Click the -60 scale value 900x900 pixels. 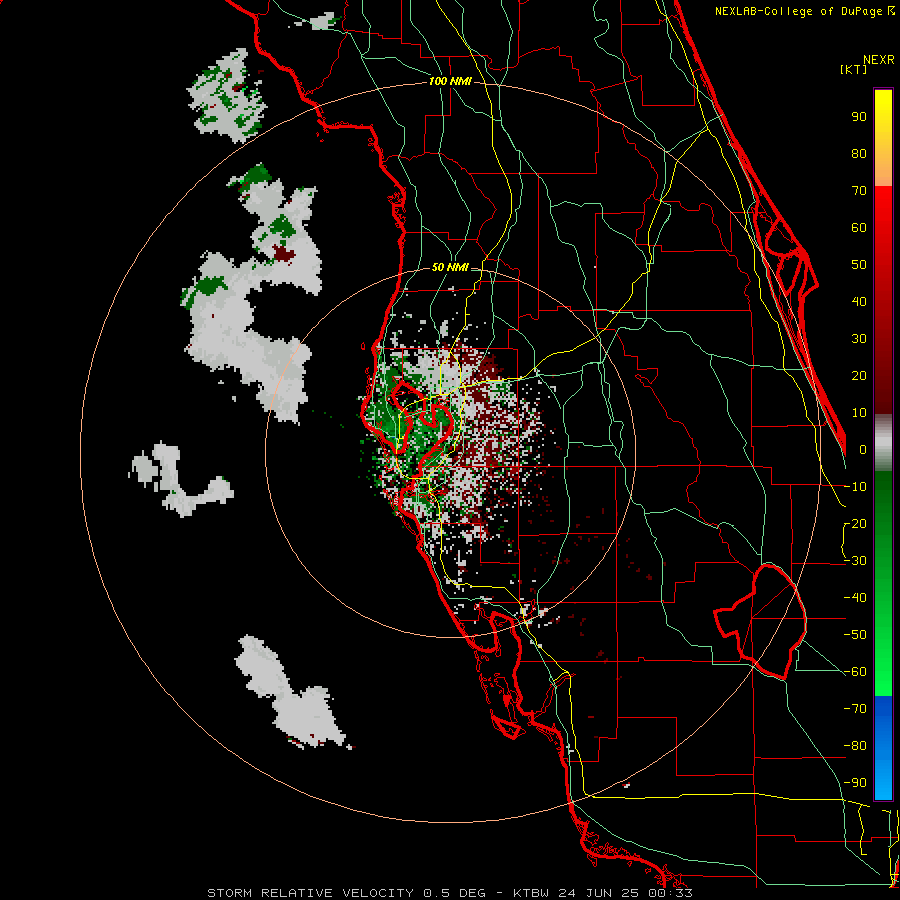point(855,672)
